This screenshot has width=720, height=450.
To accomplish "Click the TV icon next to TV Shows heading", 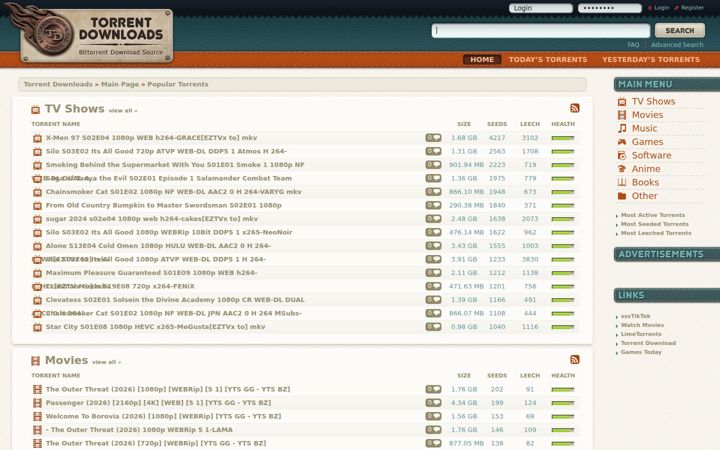I will point(35,110).
